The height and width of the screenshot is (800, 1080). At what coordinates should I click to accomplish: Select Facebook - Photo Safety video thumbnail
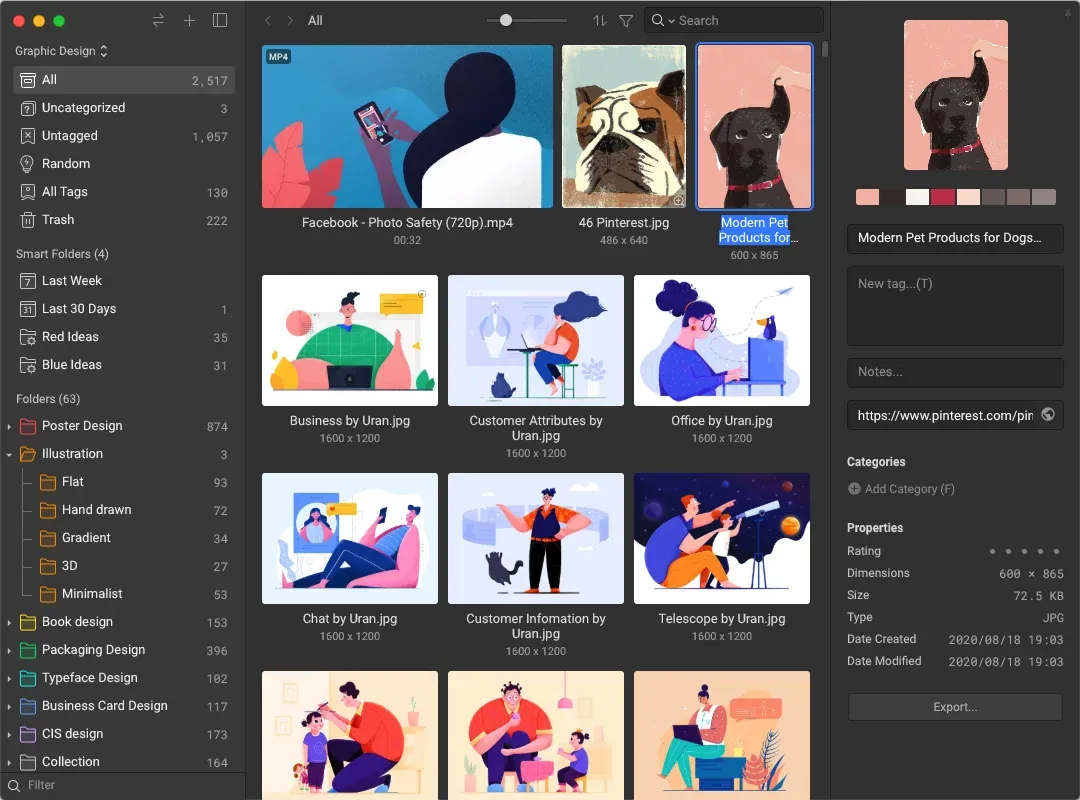pyautogui.click(x=407, y=127)
